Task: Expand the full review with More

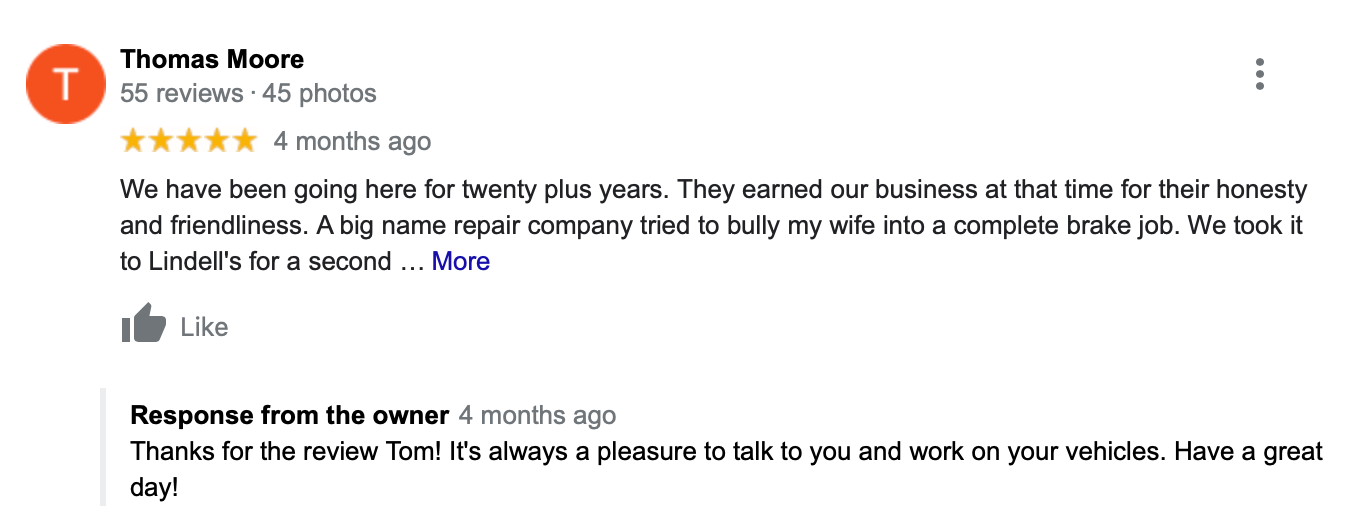Action: click(460, 262)
